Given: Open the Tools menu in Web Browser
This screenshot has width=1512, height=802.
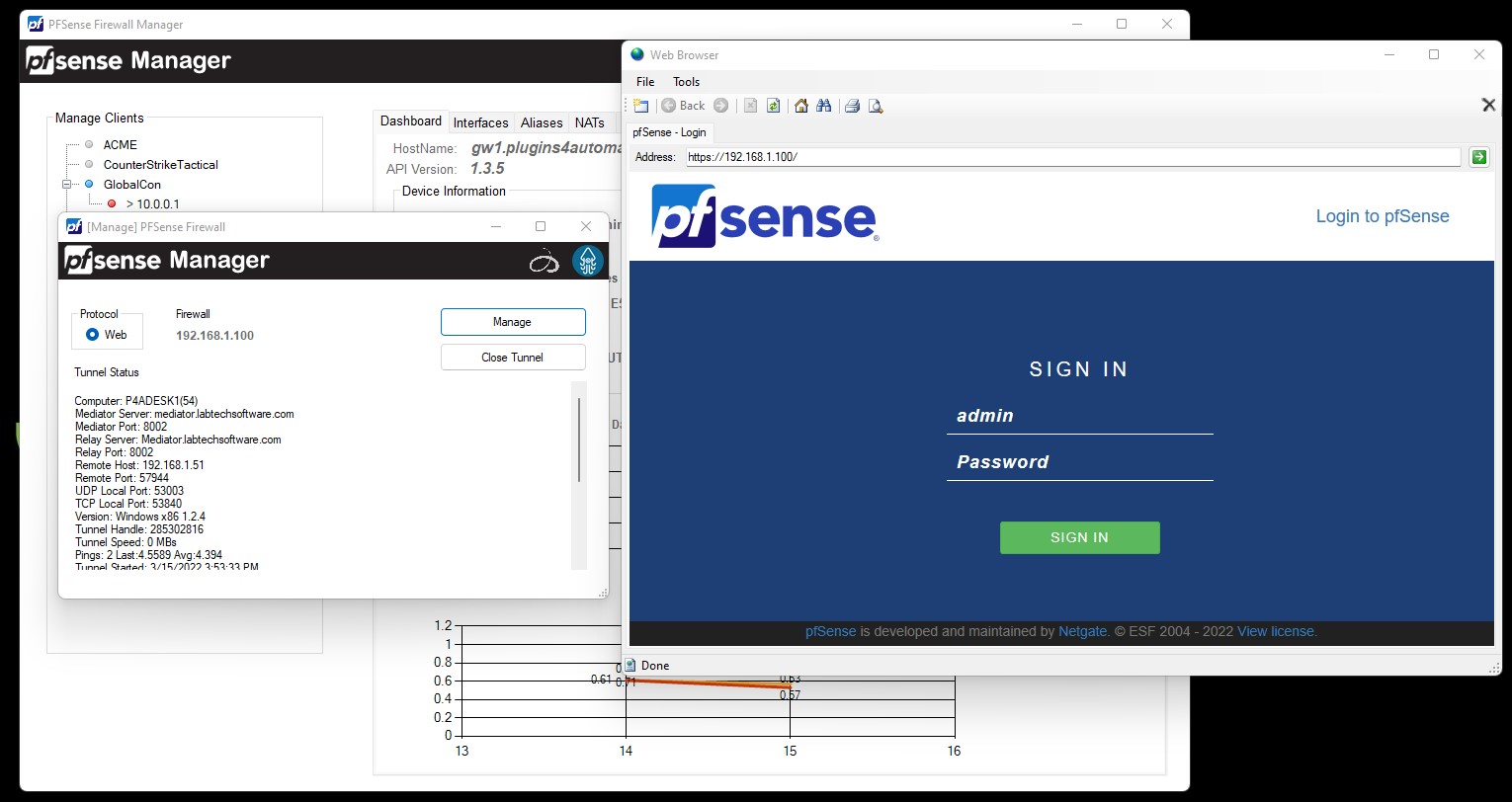Looking at the screenshot, I should pos(686,82).
